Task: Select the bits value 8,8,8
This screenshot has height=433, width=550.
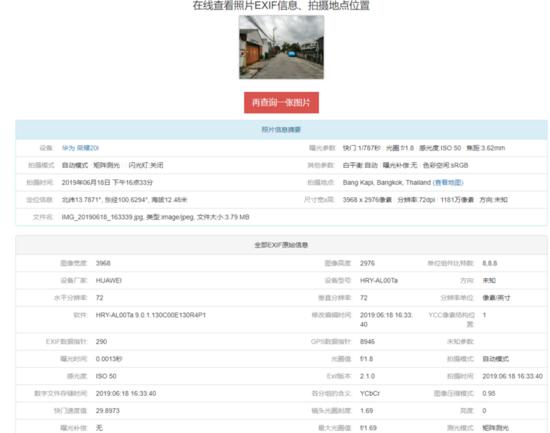Action: pyautogui.click(x=490, y=263)
